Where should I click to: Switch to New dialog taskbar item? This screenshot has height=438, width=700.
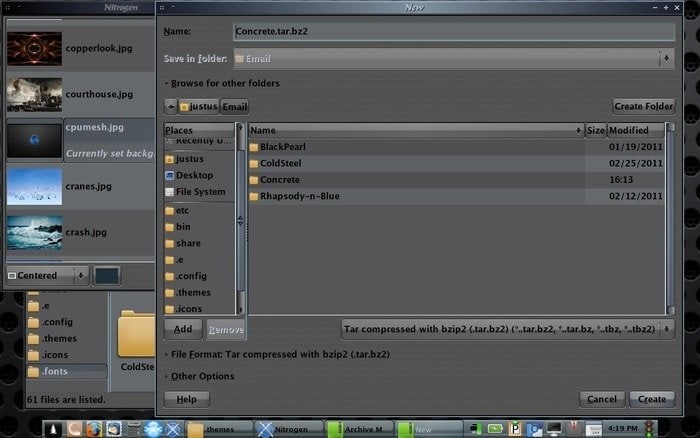429,429
